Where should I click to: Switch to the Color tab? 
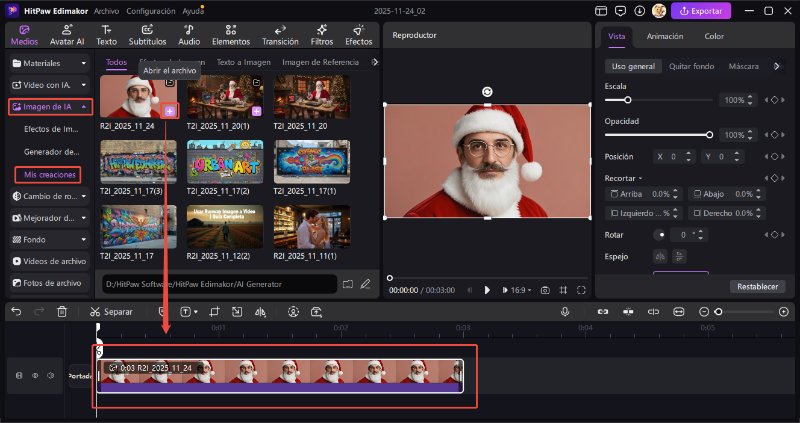(x=714, y=36)
